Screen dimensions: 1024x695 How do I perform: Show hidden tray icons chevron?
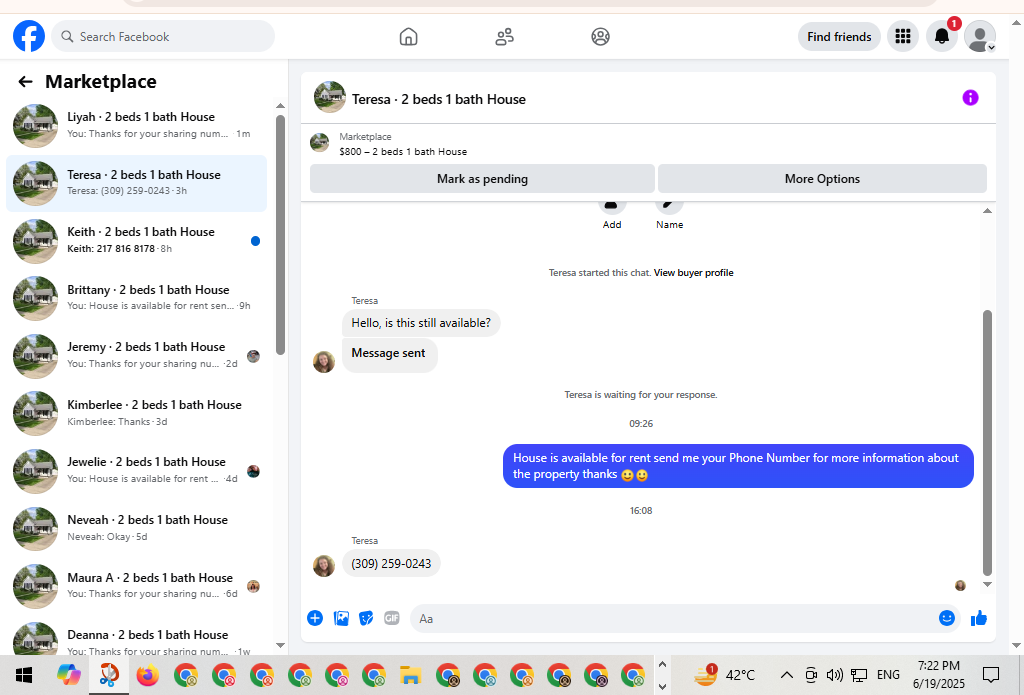click(787, 675)
